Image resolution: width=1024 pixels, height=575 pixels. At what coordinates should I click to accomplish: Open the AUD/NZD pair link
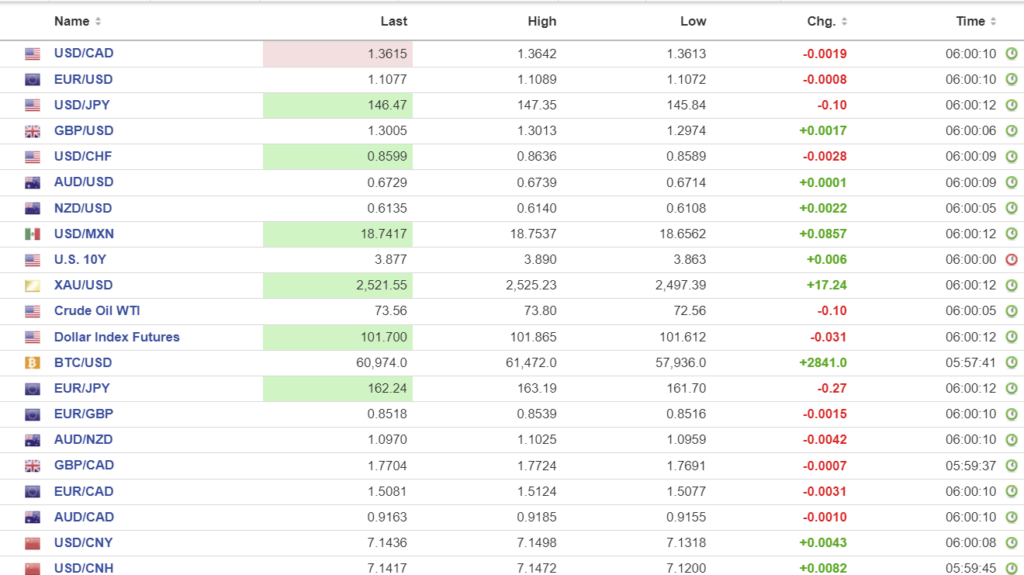[x=84, y=440]
